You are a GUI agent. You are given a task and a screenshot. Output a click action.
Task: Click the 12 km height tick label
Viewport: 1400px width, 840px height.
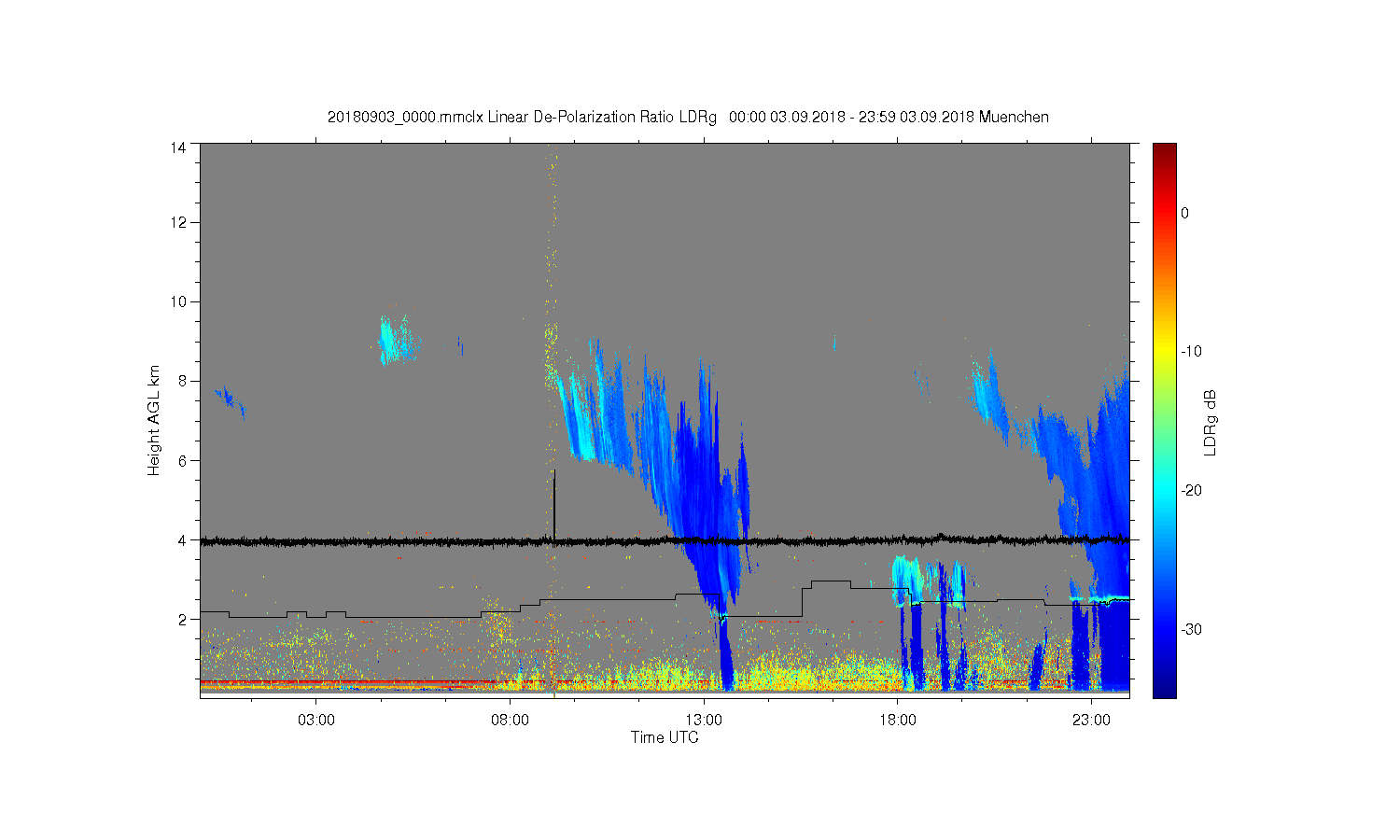[178, 222]
